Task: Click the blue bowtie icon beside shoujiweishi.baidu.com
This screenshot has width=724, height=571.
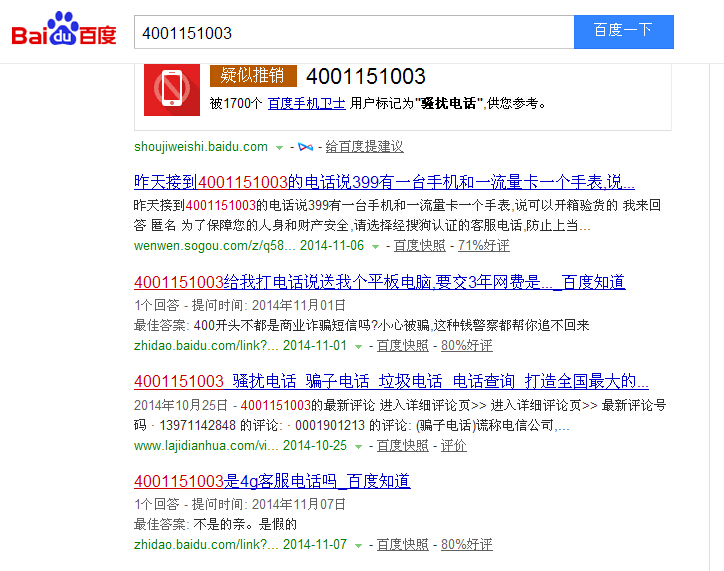Action: tap(305, 147)
